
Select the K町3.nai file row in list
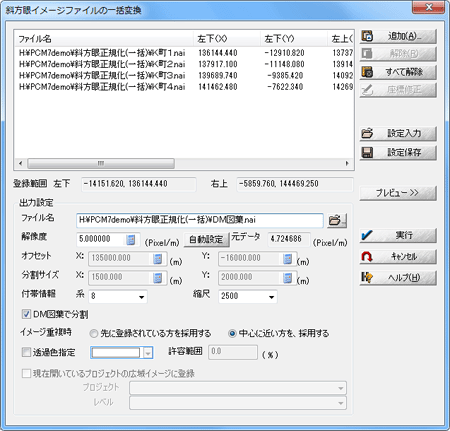184,75
